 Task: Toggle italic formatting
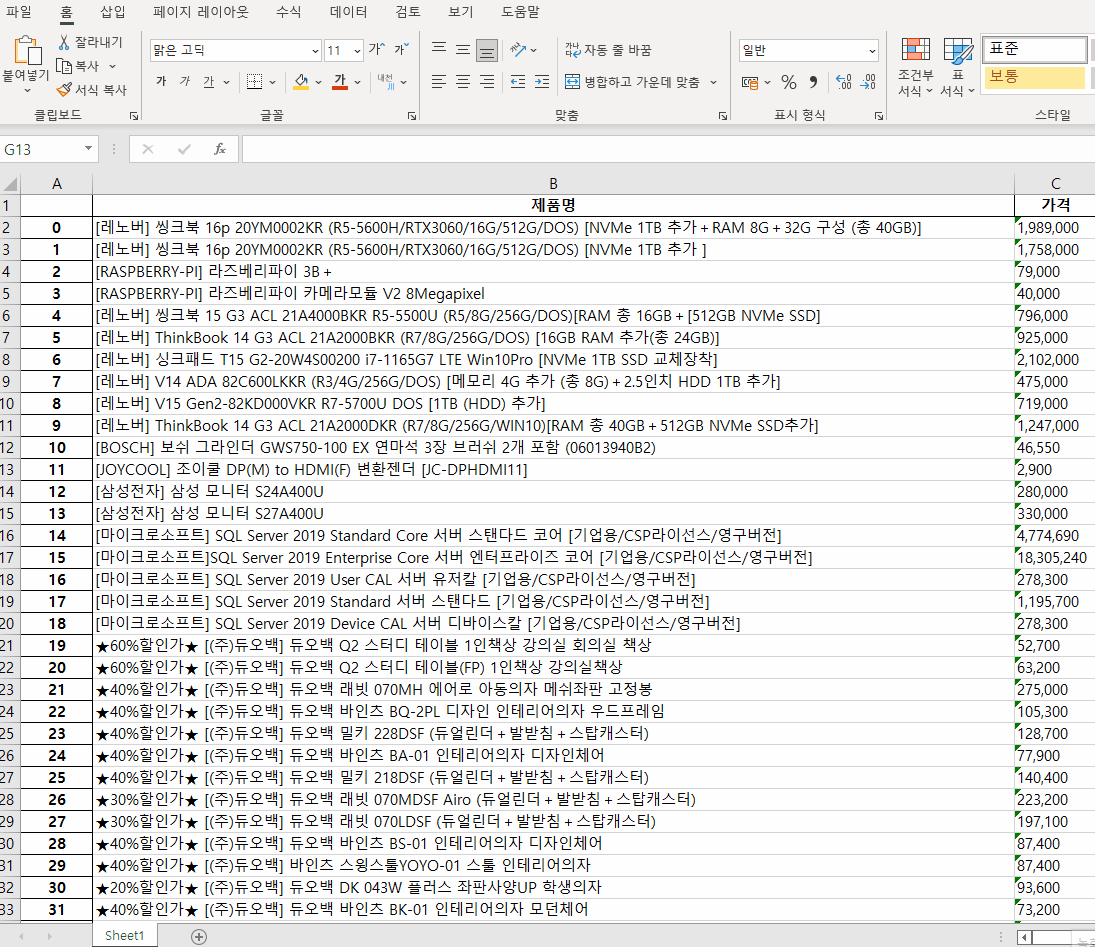coord(185,82)
